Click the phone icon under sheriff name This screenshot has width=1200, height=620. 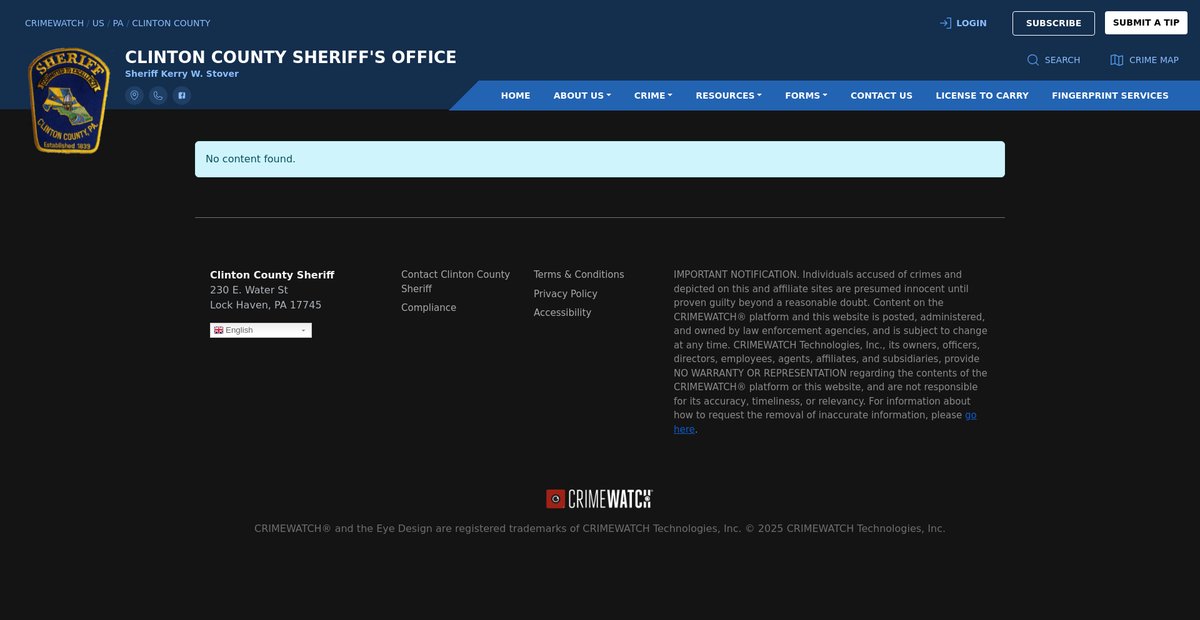pos(158,95)
